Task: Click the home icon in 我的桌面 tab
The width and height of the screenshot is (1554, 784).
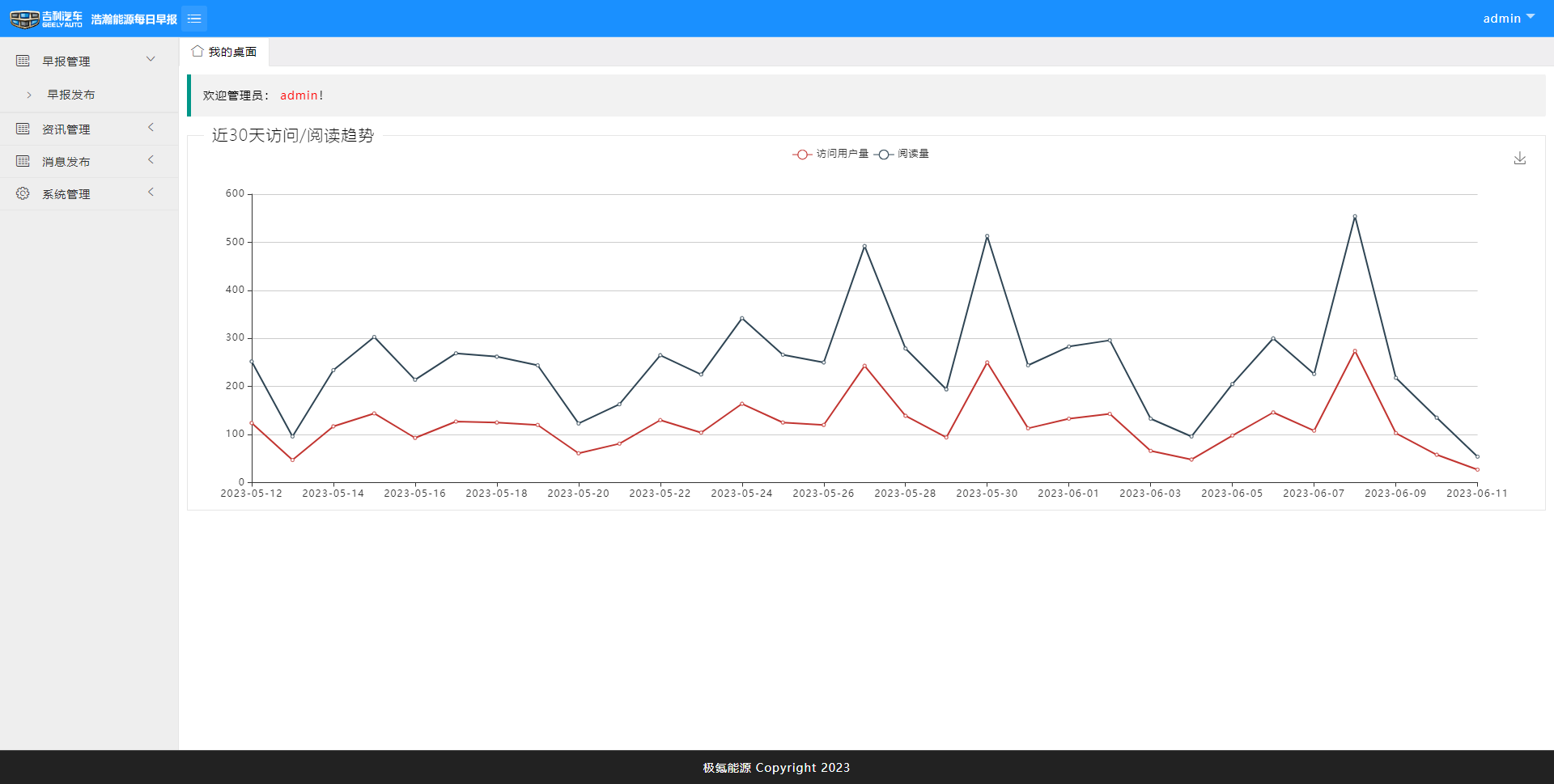Action: [x=197, y=51]
